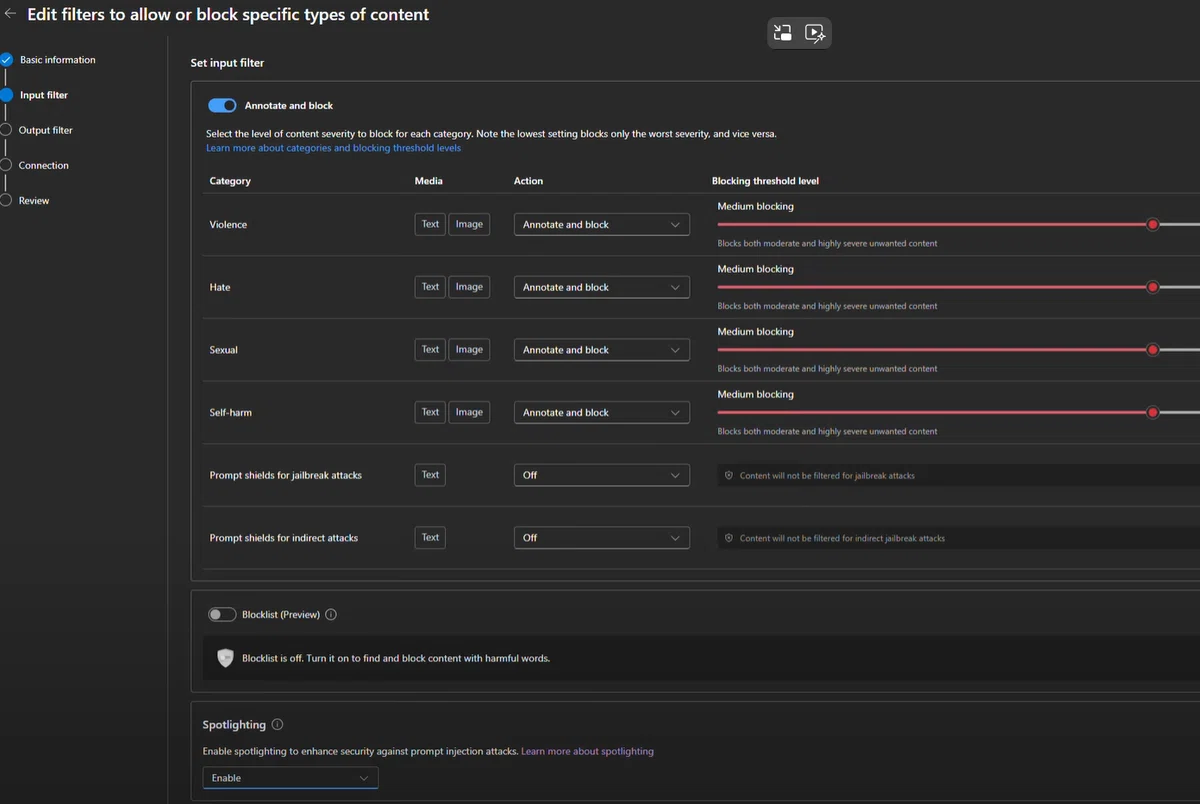Image resolution: width=1200 pixels, height=804 pixels.
Task: Click the Blocking threshold level column header
Action: tap(765, 181)
